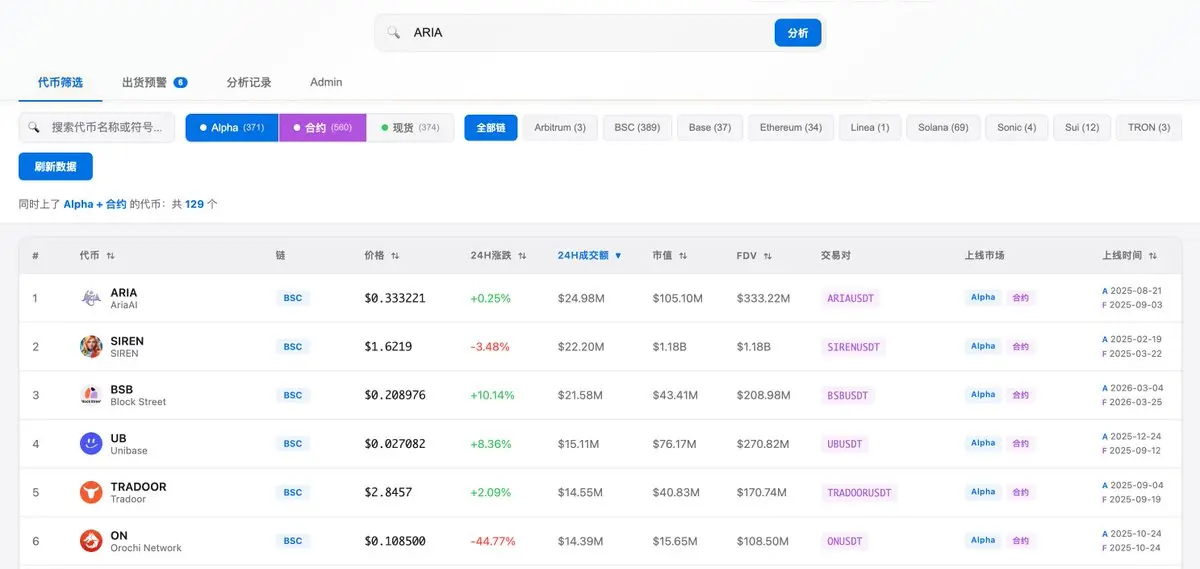Open the 分析记录 tab

click(249, 82)
